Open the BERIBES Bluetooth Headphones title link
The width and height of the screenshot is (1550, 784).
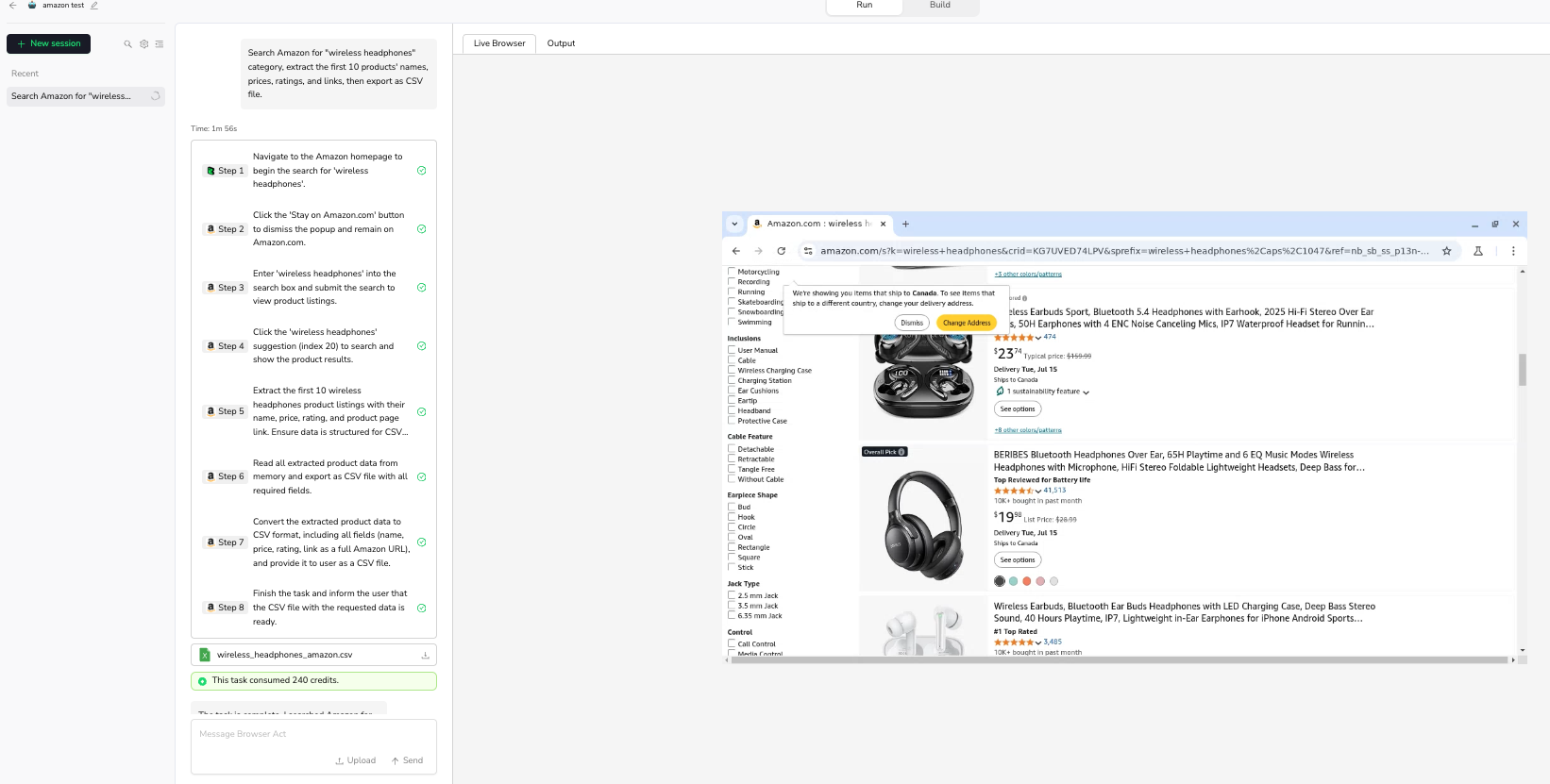point(1179,461)
